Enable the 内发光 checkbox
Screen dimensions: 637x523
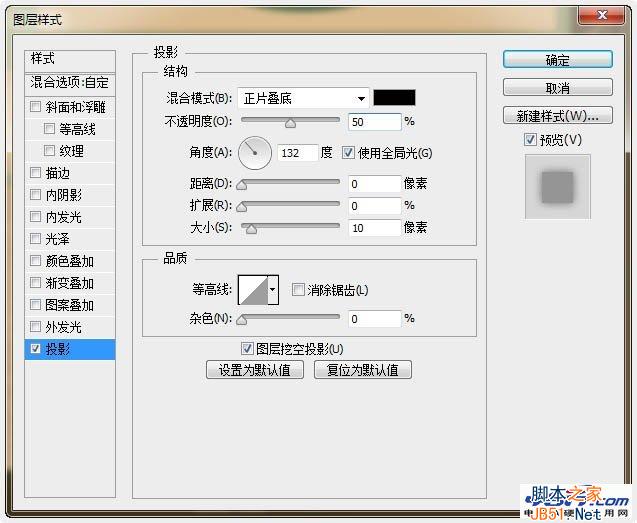coord(35,217)
